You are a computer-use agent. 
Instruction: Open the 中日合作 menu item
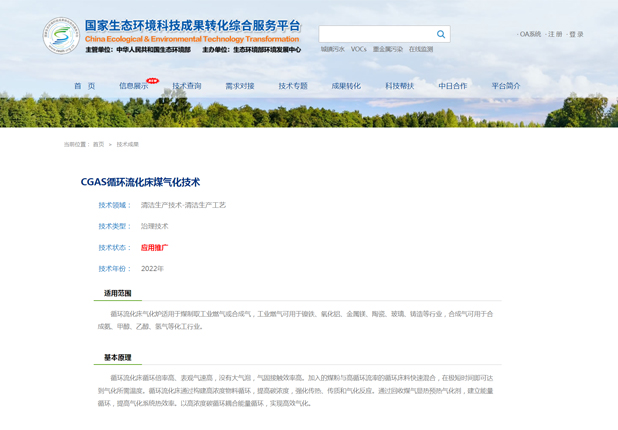pyautogui.click(x=452, y=86)
